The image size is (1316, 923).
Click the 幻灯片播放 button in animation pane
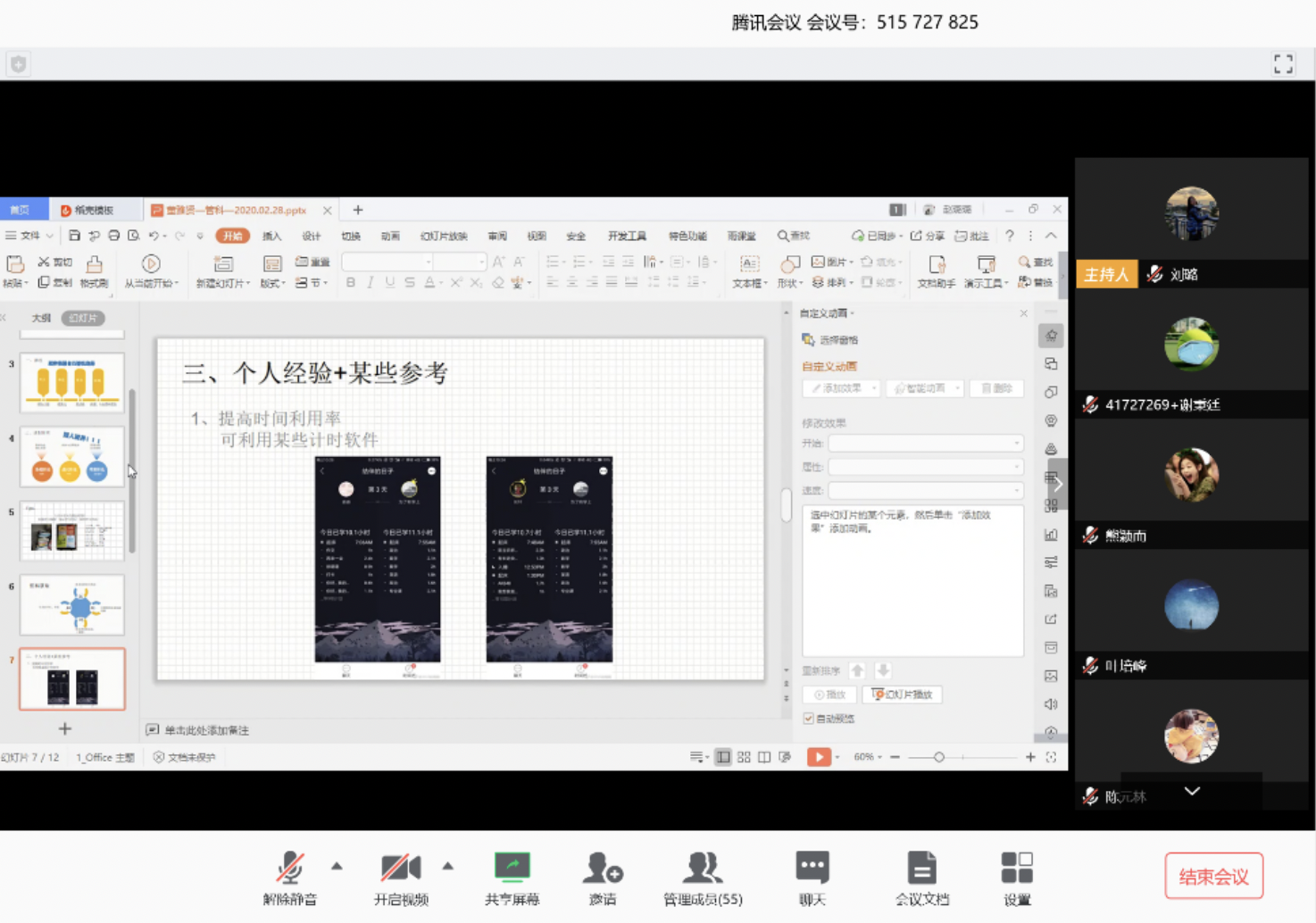(903, 694)
